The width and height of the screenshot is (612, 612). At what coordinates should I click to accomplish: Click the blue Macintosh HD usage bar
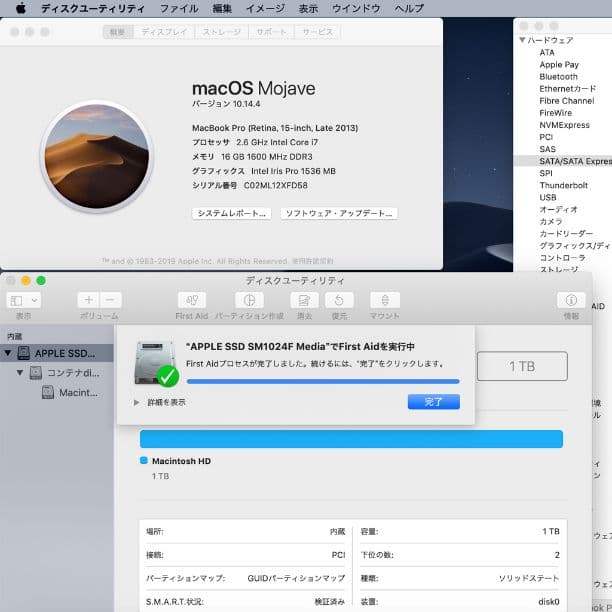[x=351, y=439]
